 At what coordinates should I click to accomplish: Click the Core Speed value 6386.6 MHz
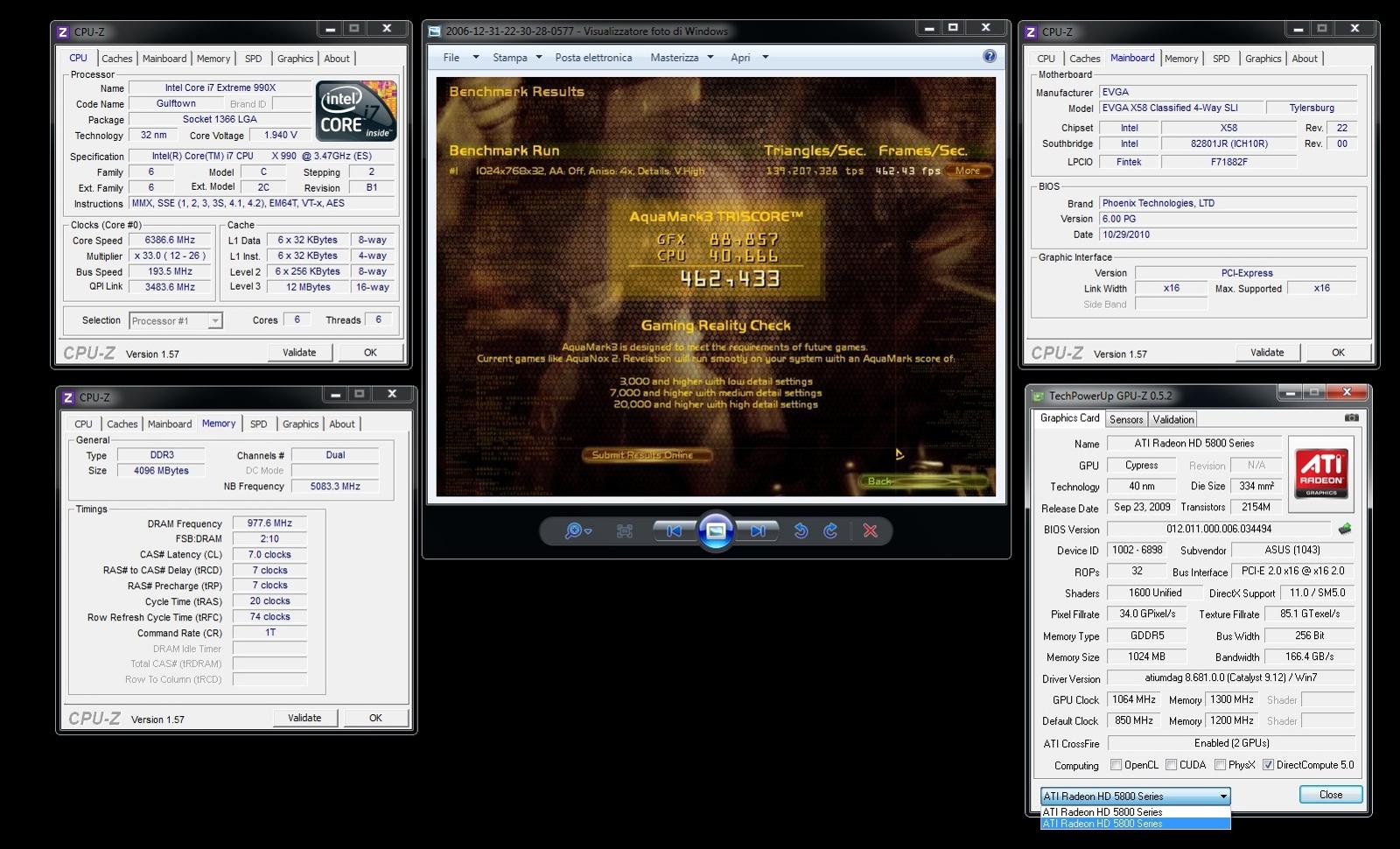pyautogui.click(x=171, y=240)
